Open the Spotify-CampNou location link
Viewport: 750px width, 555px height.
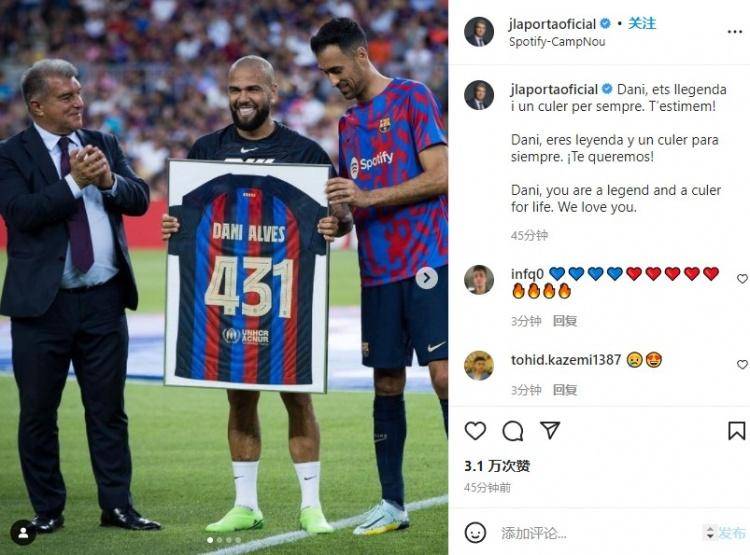tap(557, 42)
